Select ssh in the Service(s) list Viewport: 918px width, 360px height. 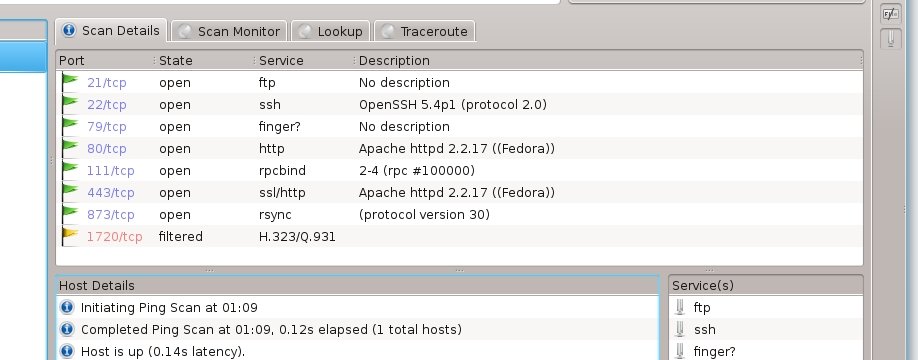coord(705,330)
